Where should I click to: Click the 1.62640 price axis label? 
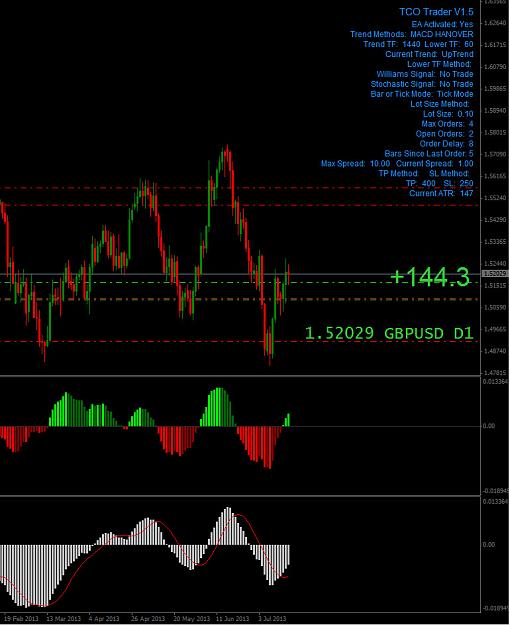494,23
